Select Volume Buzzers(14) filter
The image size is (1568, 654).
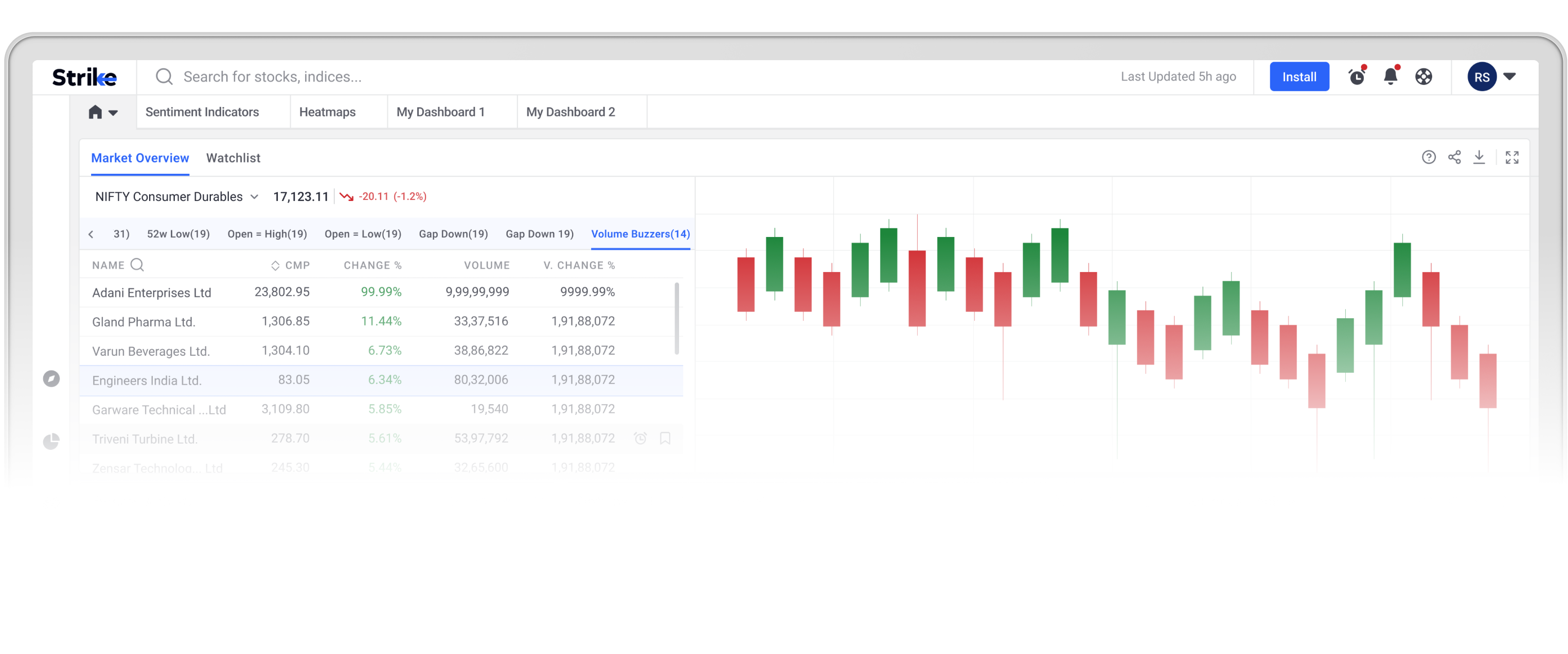pos(640,233)
